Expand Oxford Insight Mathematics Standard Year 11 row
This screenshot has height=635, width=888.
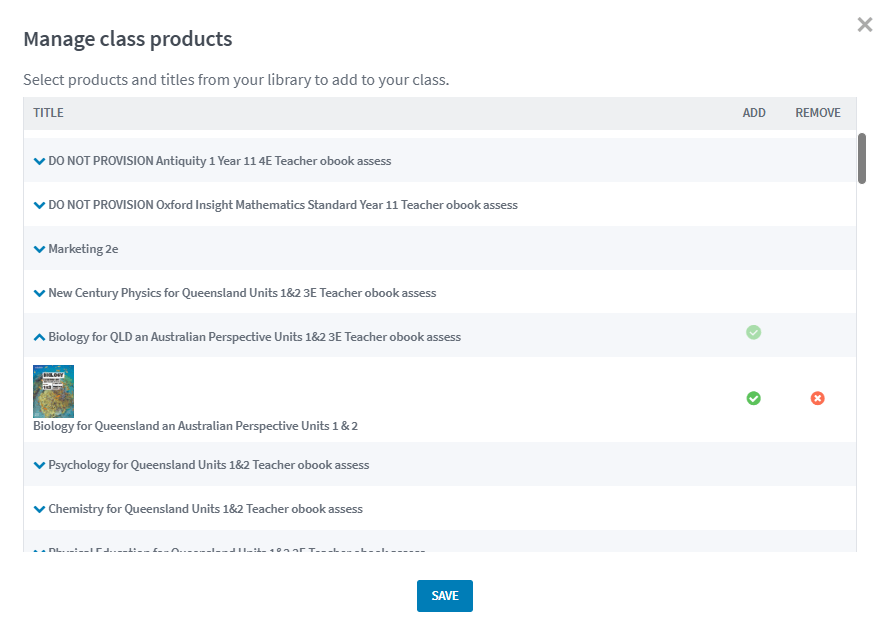[x=39, y=205]
